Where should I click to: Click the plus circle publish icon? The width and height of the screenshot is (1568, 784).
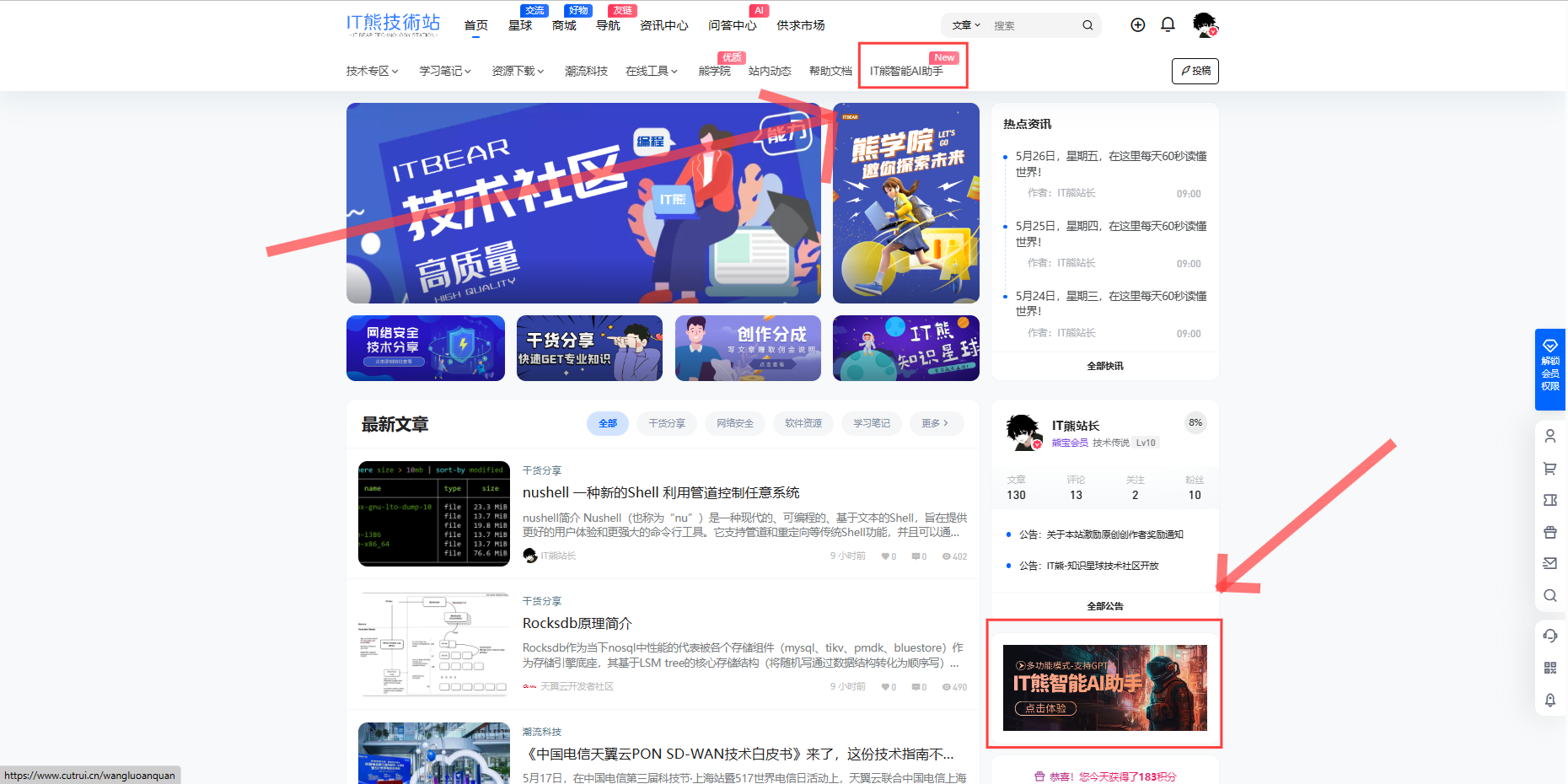1138,24
